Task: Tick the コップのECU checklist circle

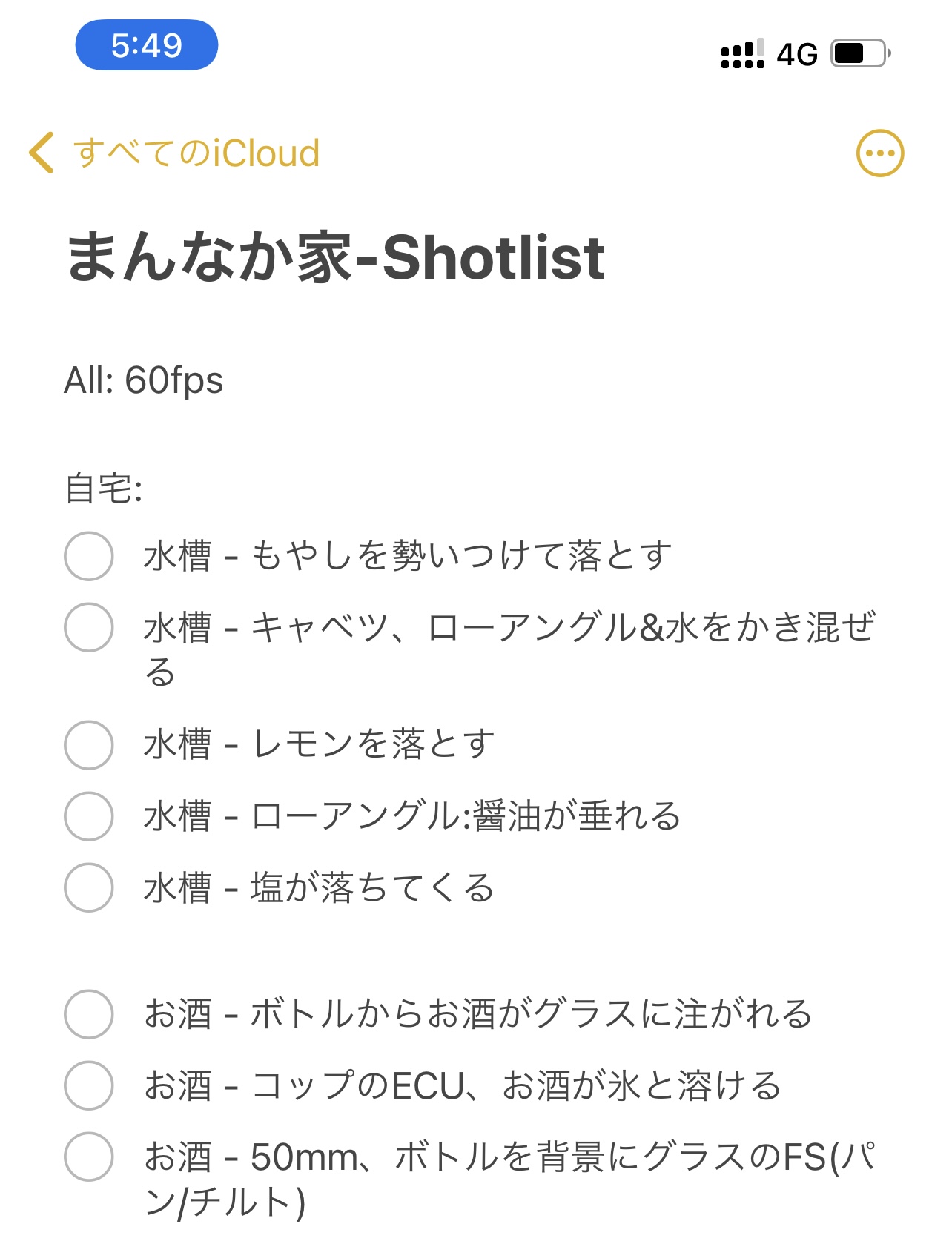Action: [x=89, y=1085]
